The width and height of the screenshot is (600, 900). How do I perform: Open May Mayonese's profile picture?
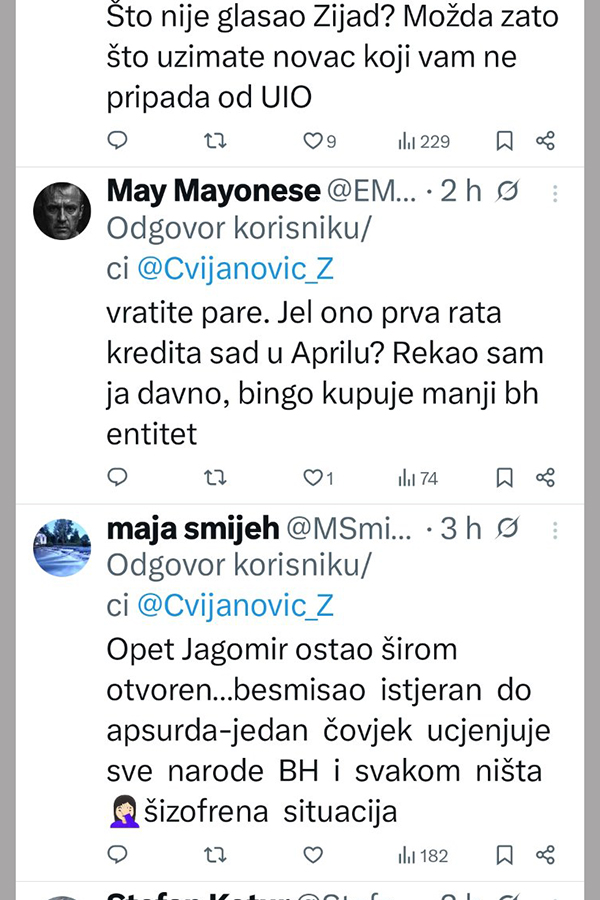pos(63,210)
